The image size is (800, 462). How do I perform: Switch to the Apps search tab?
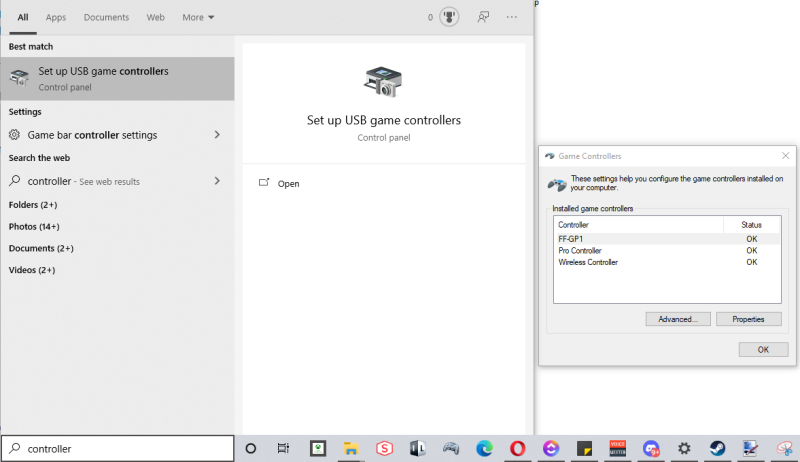tap(56, 17)
